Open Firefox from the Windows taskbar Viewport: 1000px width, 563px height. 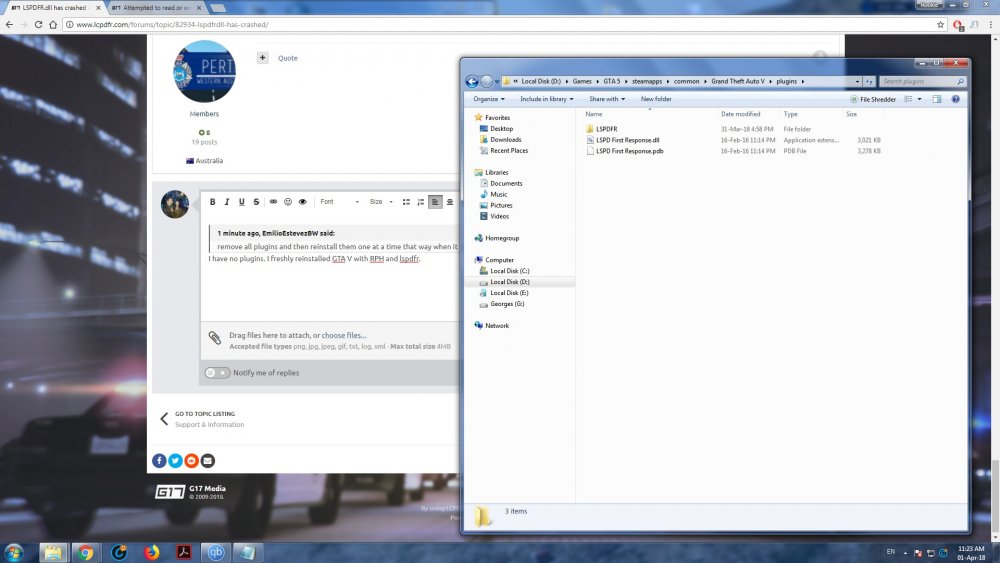pyautogui.click(x=151, y=551)
